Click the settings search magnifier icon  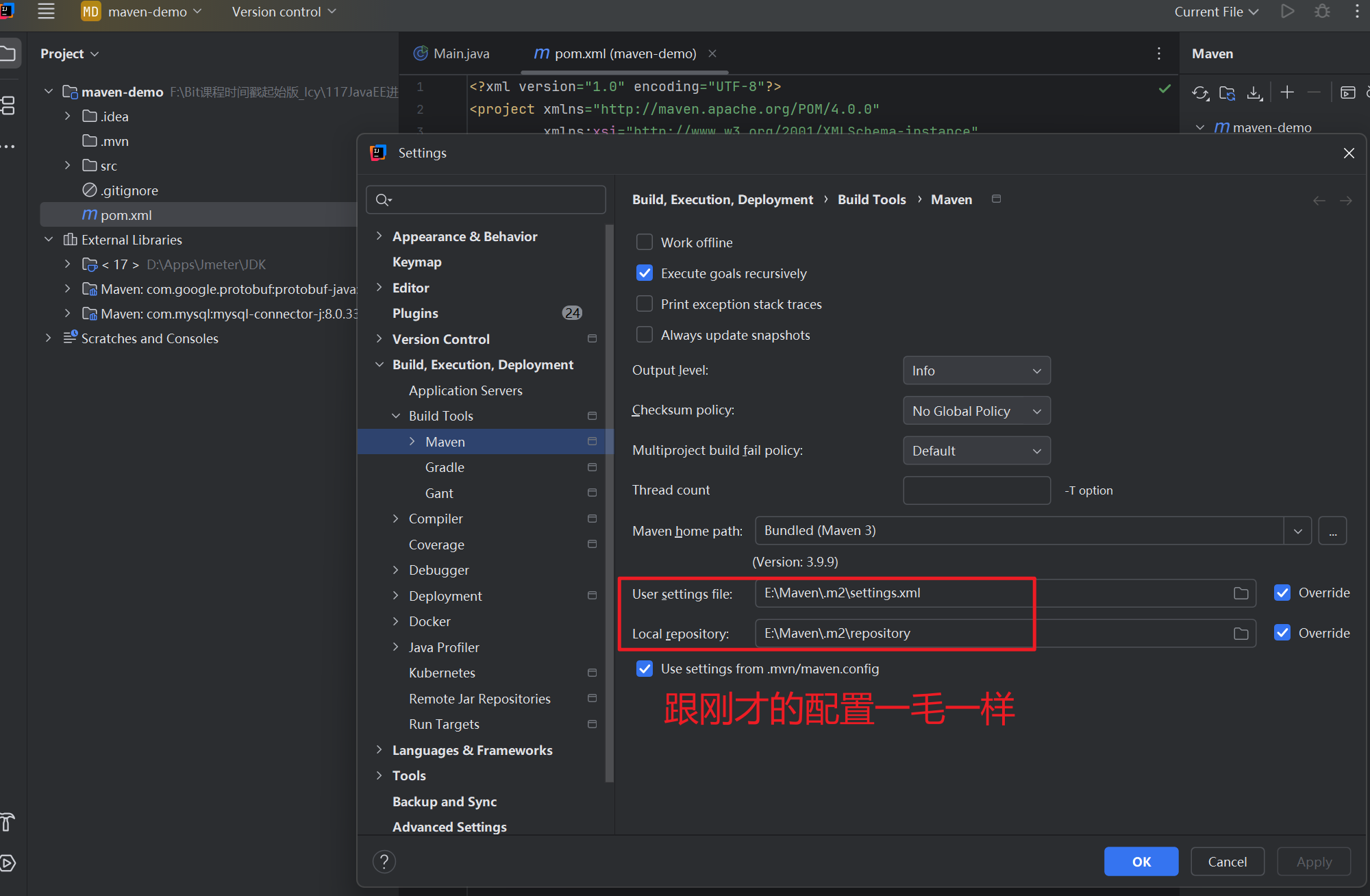click(x=383, y=199)
